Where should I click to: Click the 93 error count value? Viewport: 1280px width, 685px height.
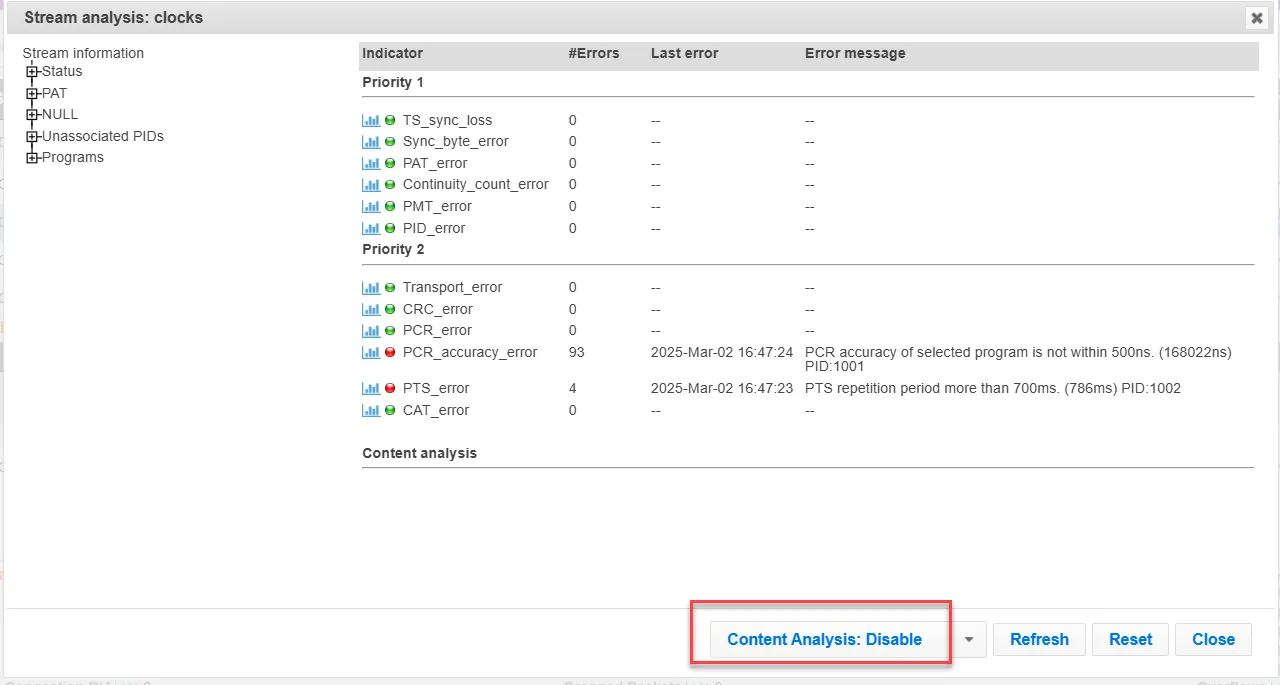577,352
